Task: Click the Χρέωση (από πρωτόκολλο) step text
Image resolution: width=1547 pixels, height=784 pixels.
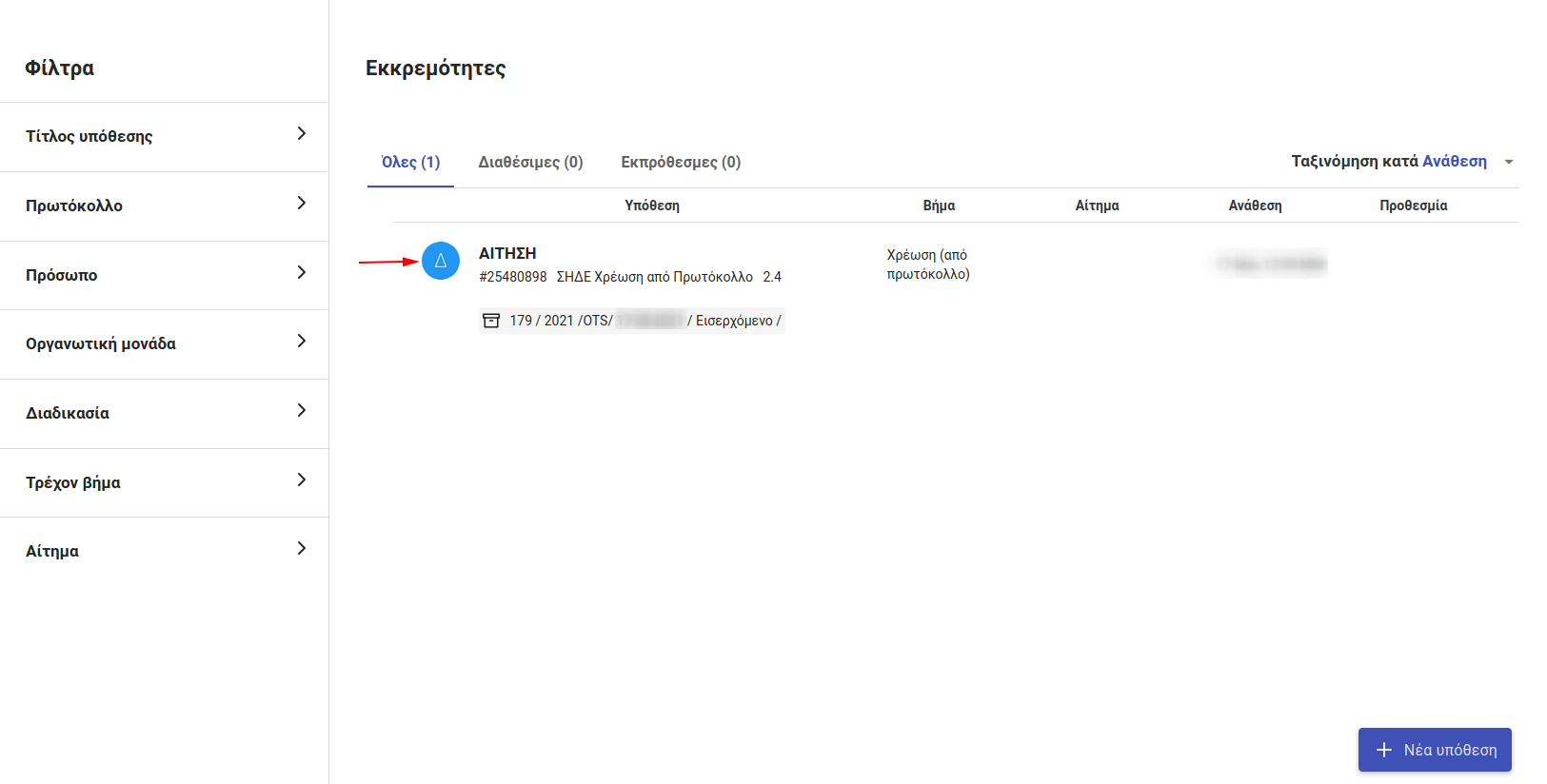Action: point(928,265)
